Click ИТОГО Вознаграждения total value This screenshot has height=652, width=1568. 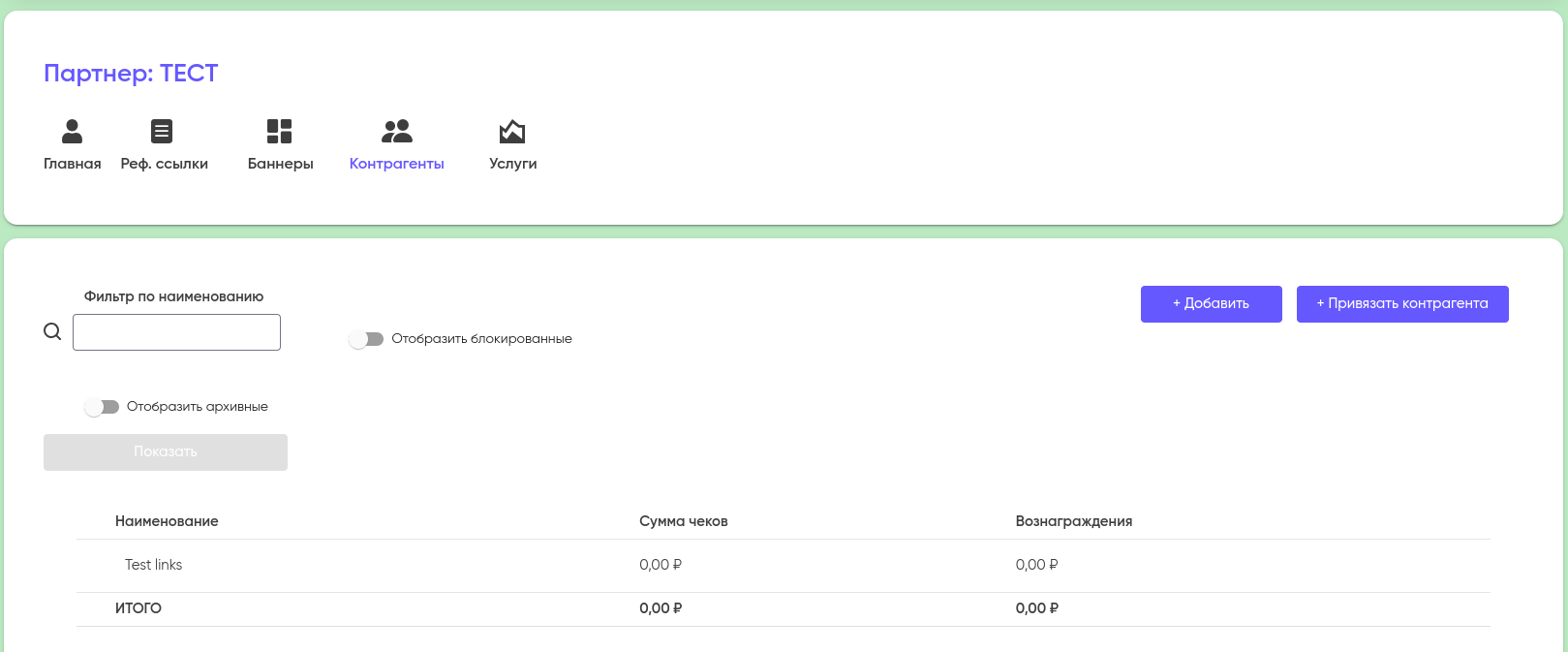pos(1037,608)
